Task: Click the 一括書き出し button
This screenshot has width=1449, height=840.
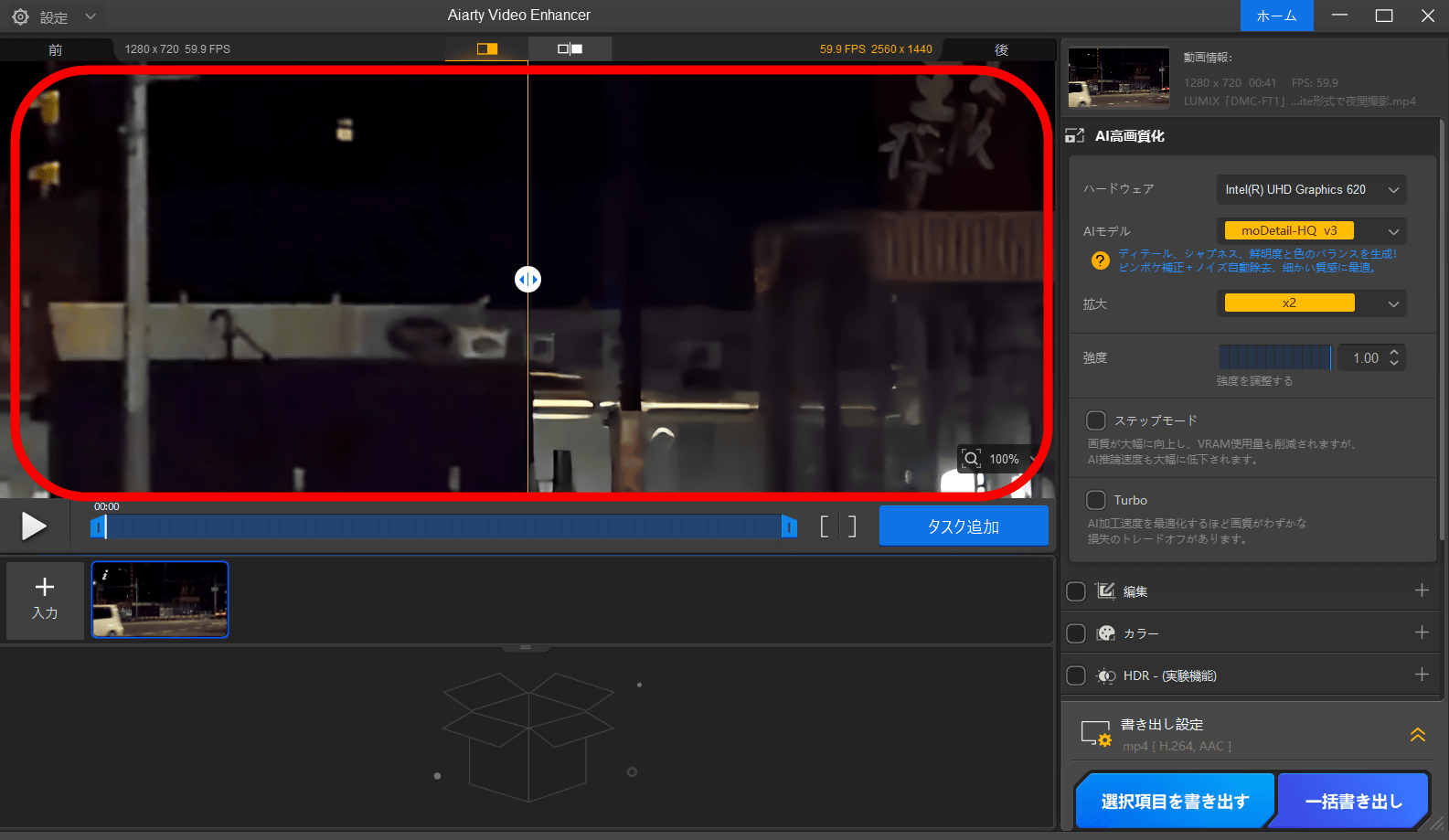Action: click(1353, 801)
